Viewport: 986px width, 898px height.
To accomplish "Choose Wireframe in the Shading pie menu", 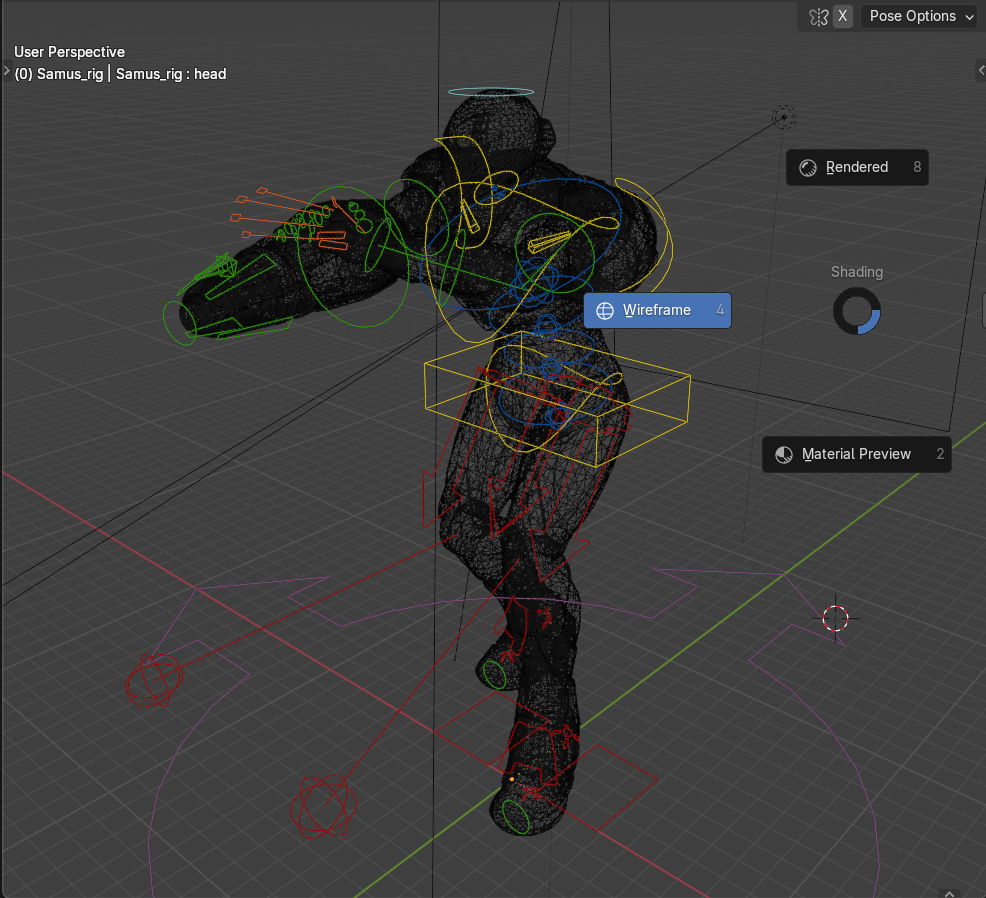I will [x=657, y=310].
